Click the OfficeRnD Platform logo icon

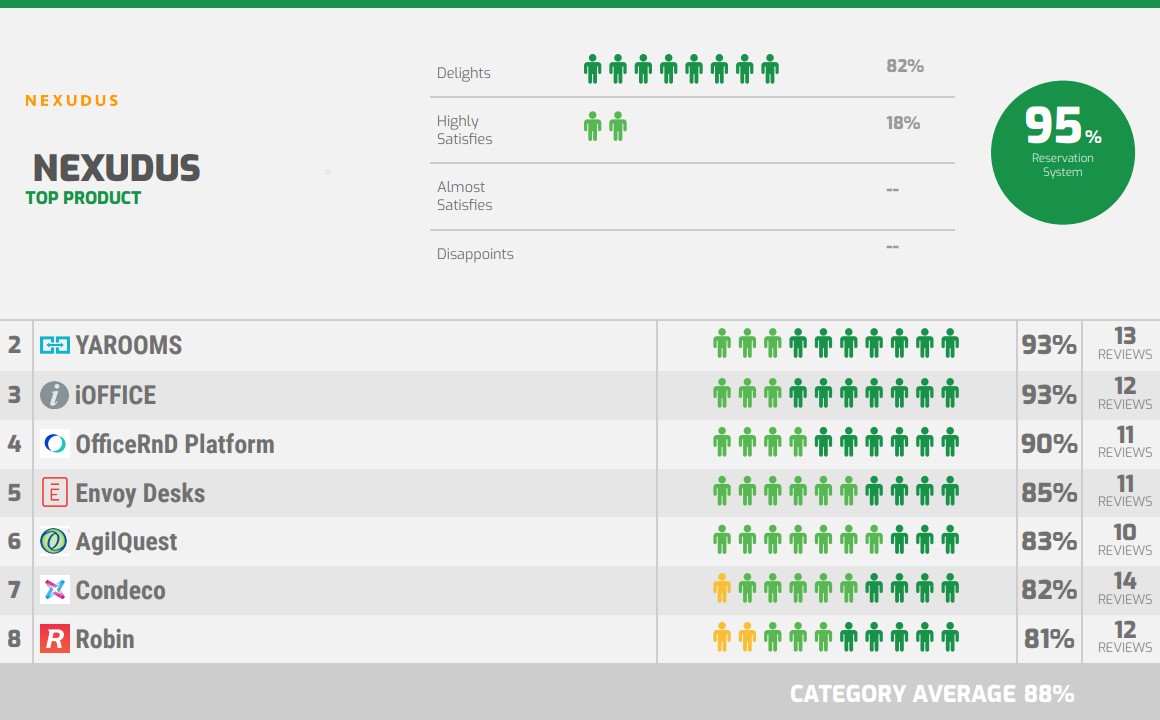click(x=55, y=444)
